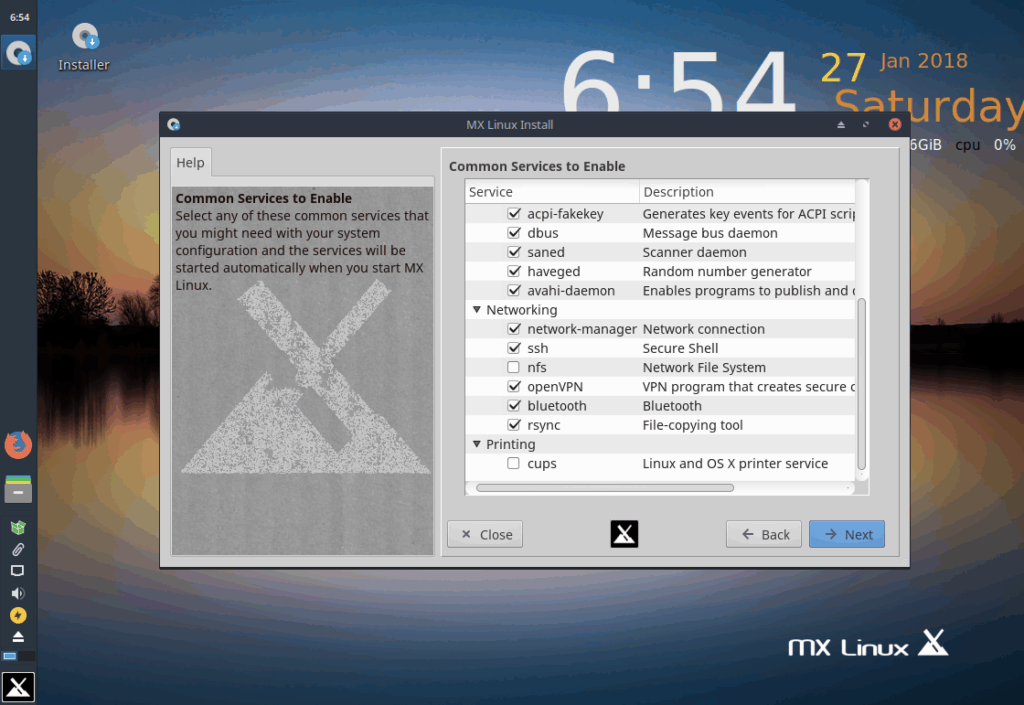Click the MX Linux Install title bar icon
This screenshot has width=1024, height=705.
[x=174, y=125]
